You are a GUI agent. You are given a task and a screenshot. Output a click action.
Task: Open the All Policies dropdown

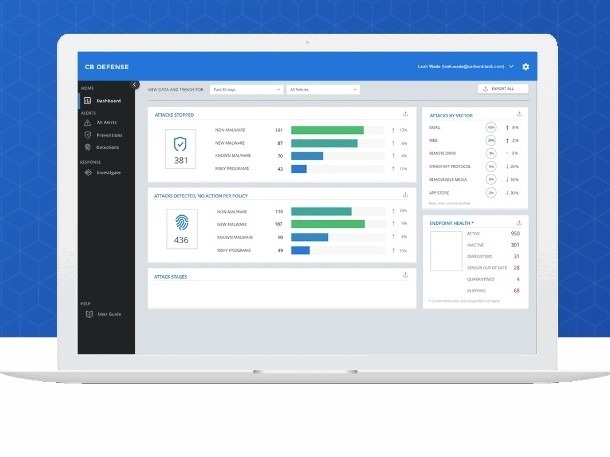(323, 89)
